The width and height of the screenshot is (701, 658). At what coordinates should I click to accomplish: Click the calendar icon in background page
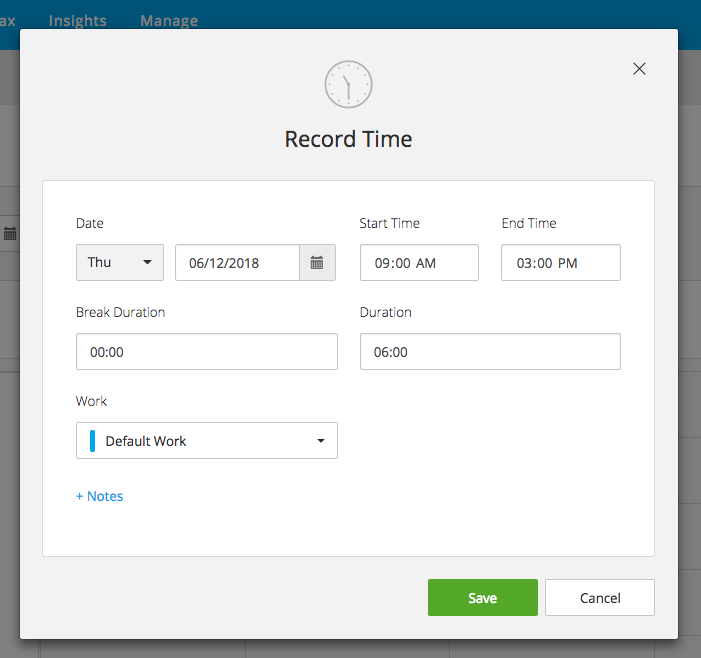pos(10,233)
